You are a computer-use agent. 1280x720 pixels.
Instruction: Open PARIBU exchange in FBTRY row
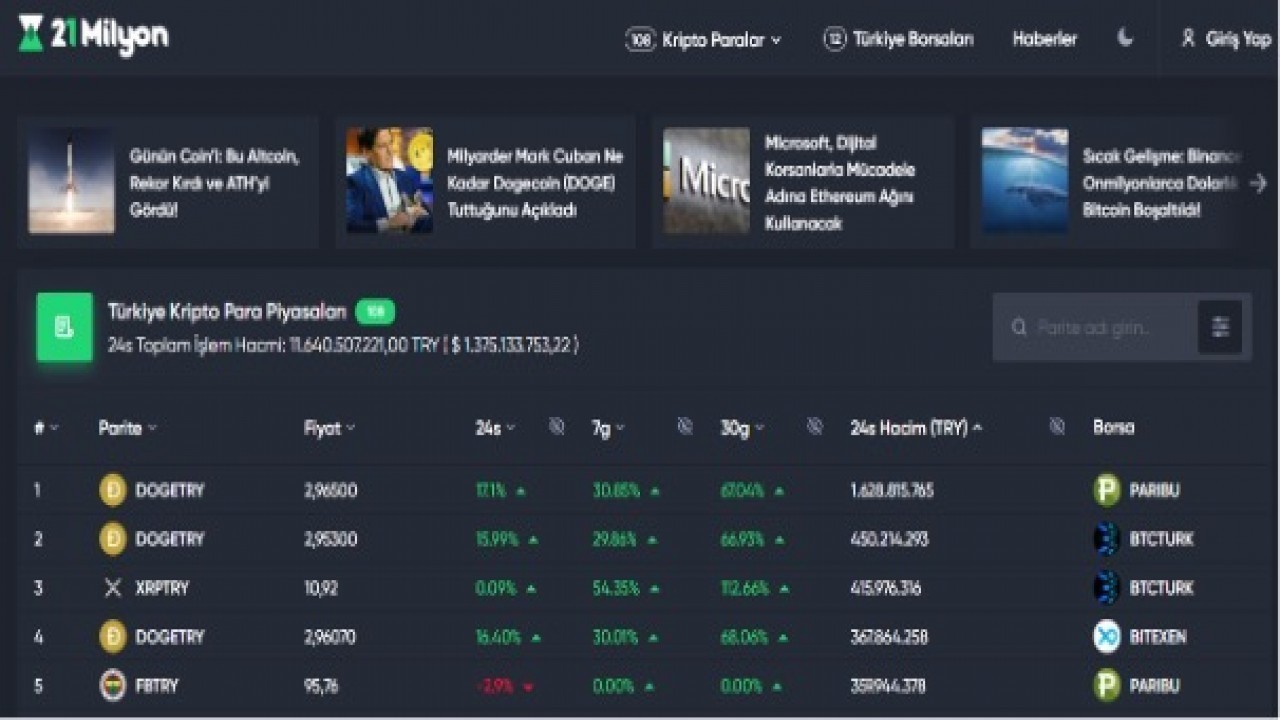(1154, 685)
